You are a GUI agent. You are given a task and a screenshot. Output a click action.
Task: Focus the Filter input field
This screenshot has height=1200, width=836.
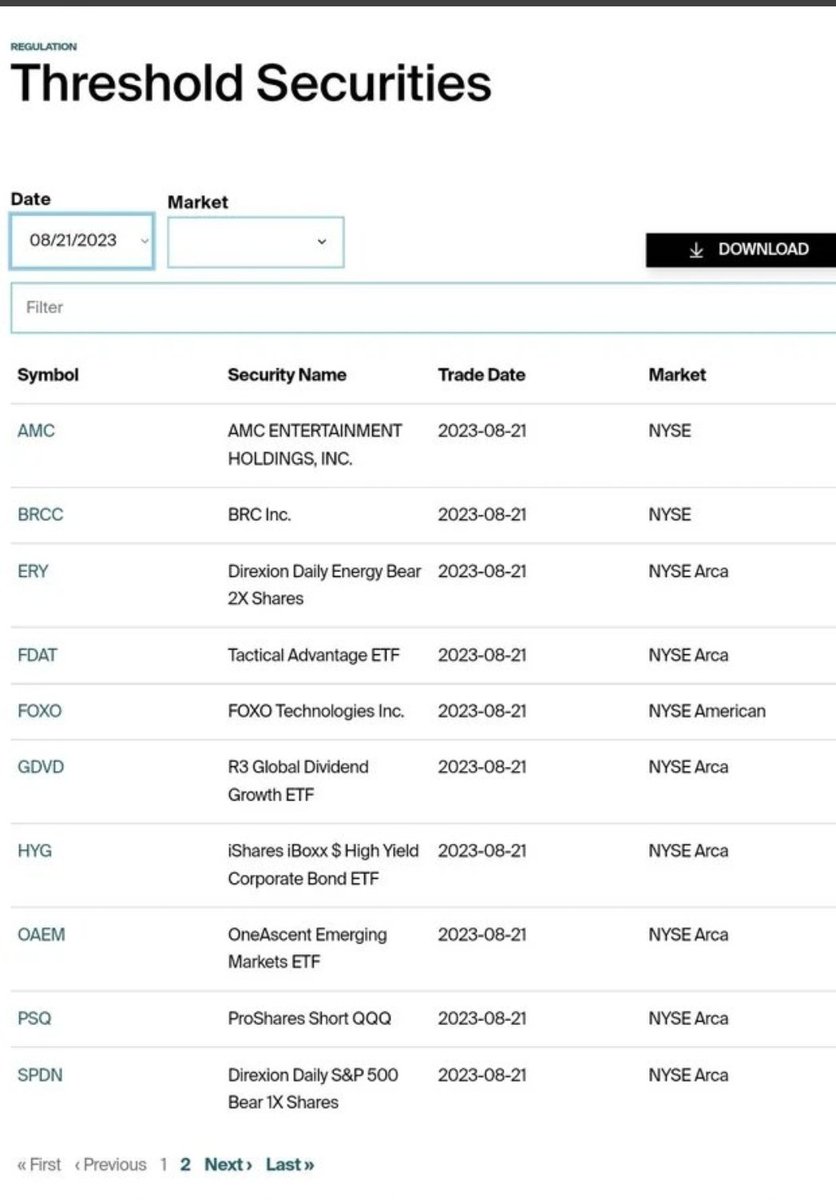(423, 307)
